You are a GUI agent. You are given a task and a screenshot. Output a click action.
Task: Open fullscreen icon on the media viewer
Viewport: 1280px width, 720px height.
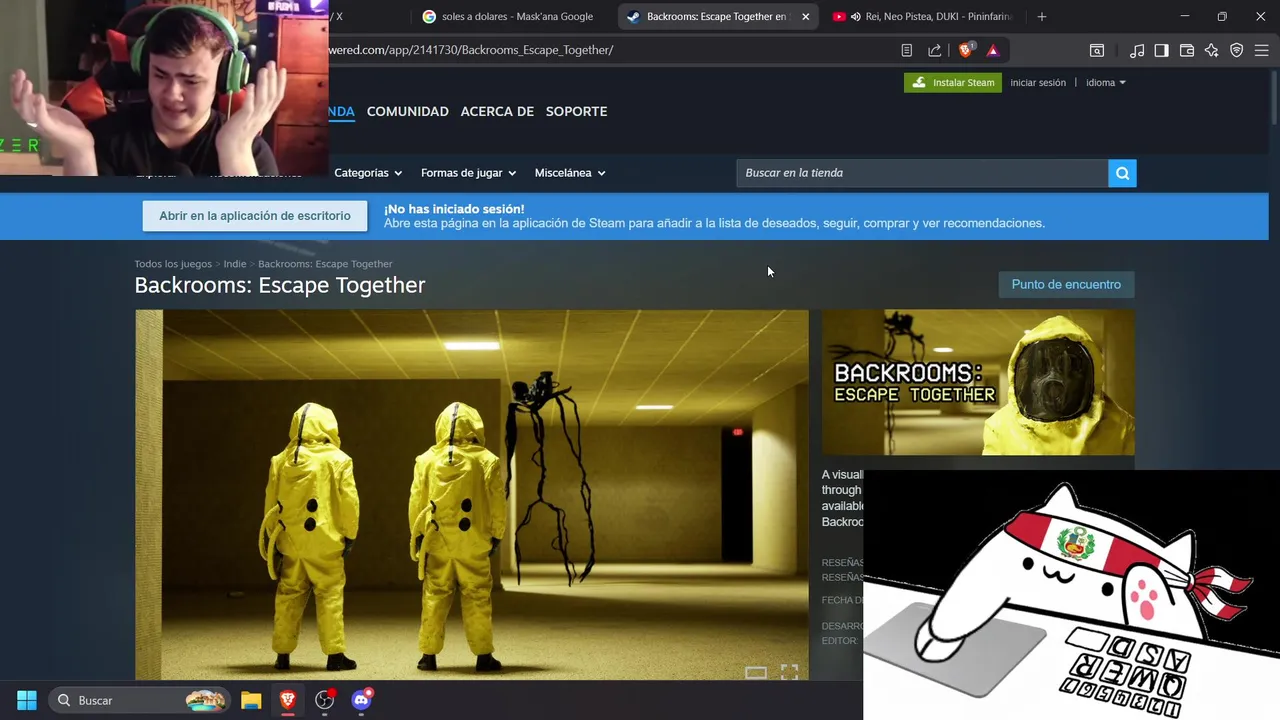789,672
